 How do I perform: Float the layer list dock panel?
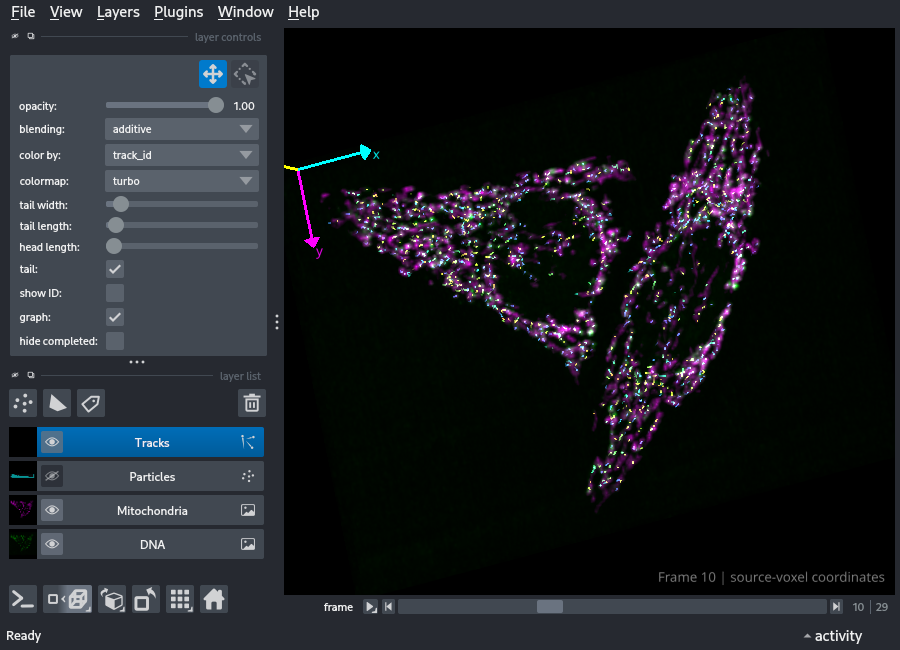(31, 375)
